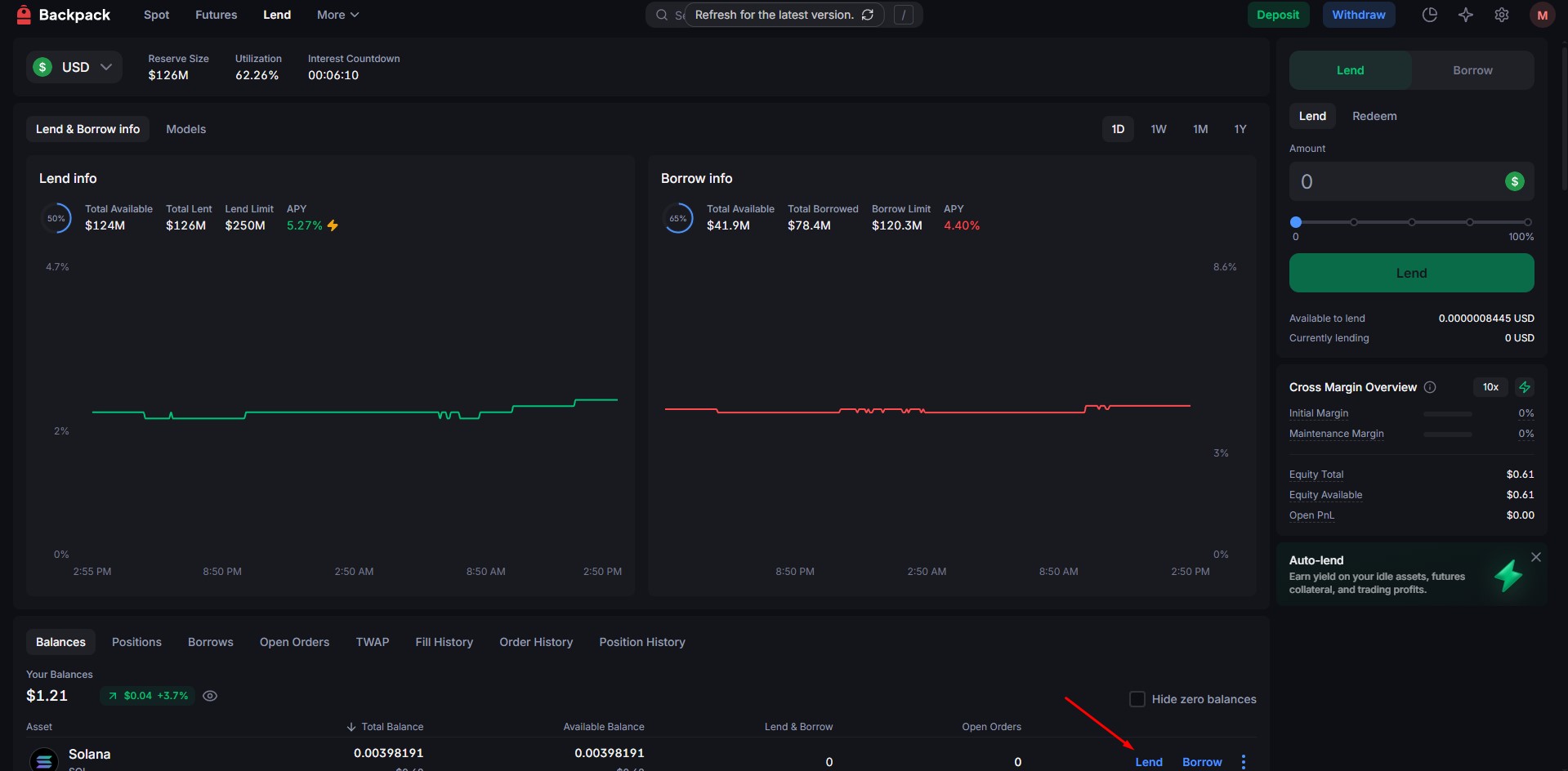Screen dimensions: 1568x771
Task: Click the Backpack logo icon
Action: 24,15
